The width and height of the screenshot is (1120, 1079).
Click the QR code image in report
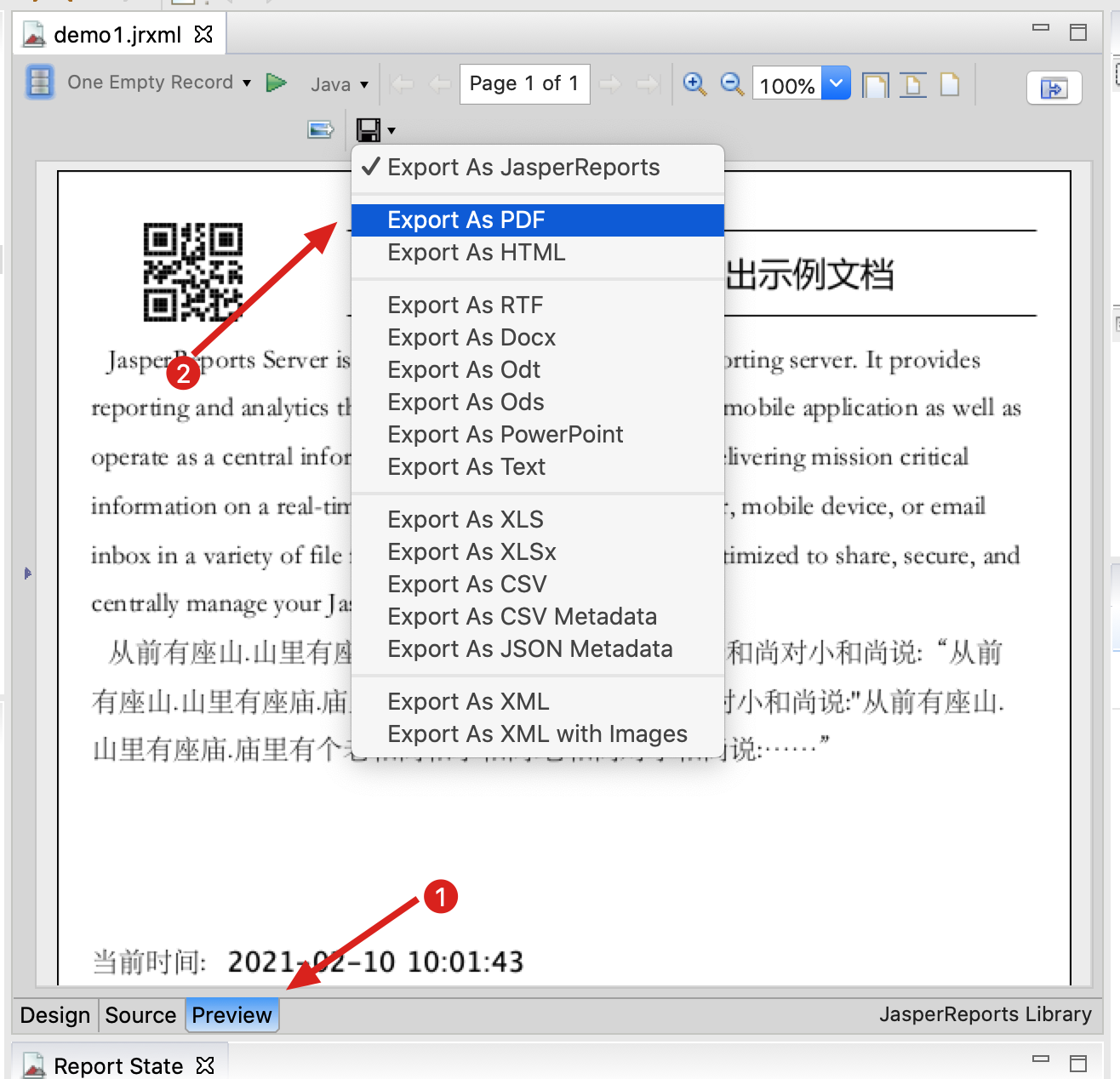pos(193,272)
